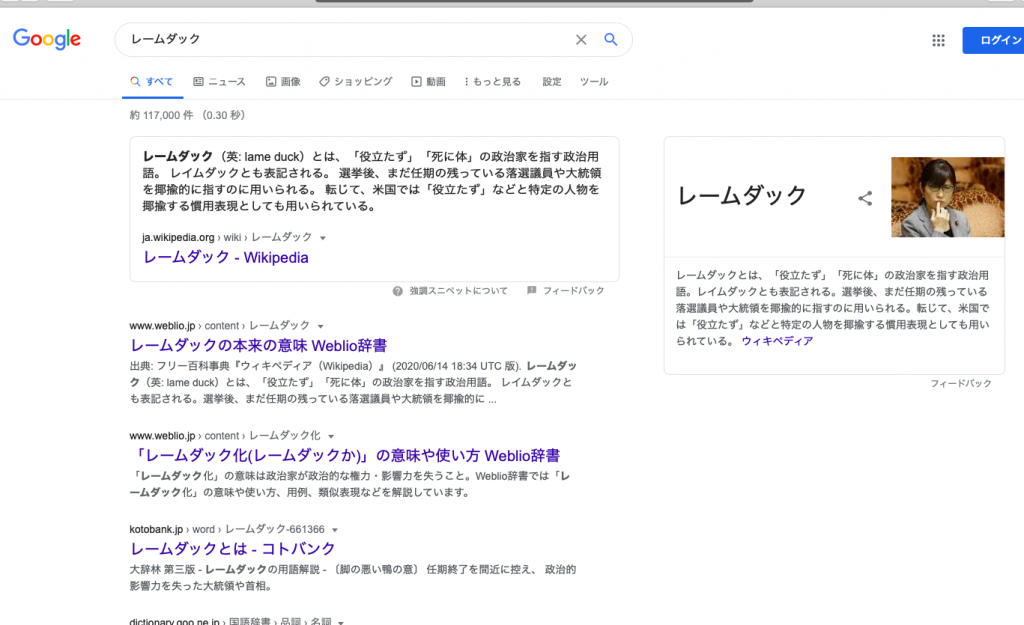Clear the search box with the X icon

pyautogui.click(x=581, y=40)
